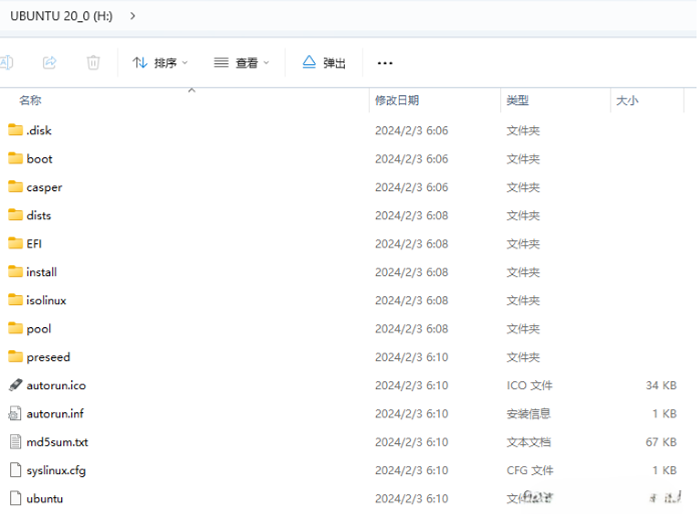Select the isolinux folder icon
The width and height of the screenshot is (697, 519).
pos(16,300)
